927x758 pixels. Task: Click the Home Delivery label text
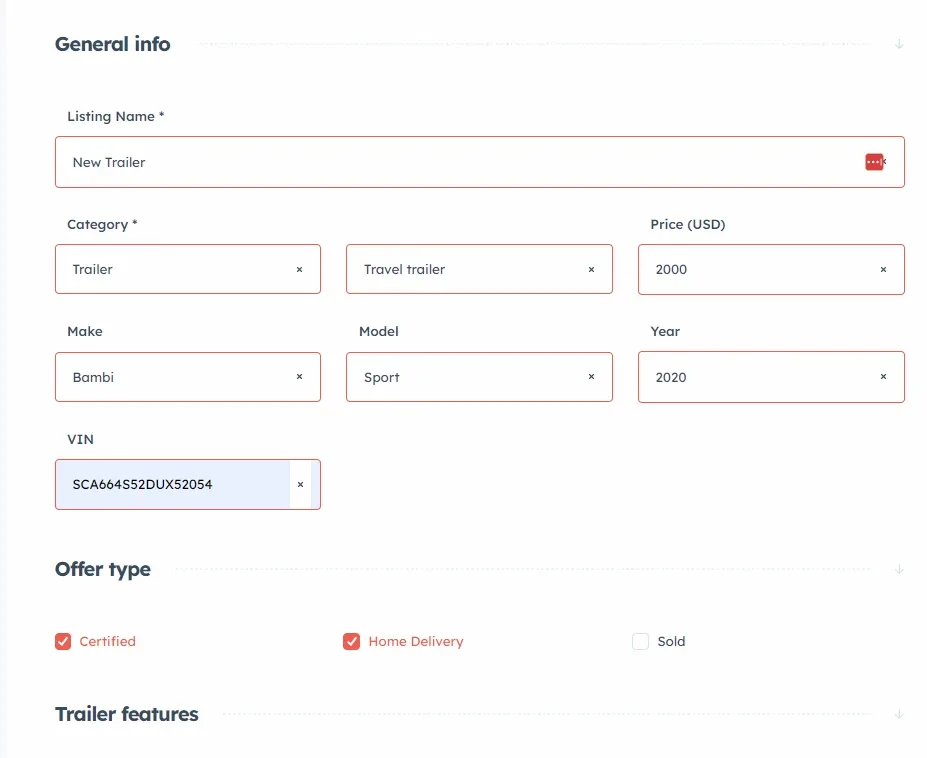416,642
